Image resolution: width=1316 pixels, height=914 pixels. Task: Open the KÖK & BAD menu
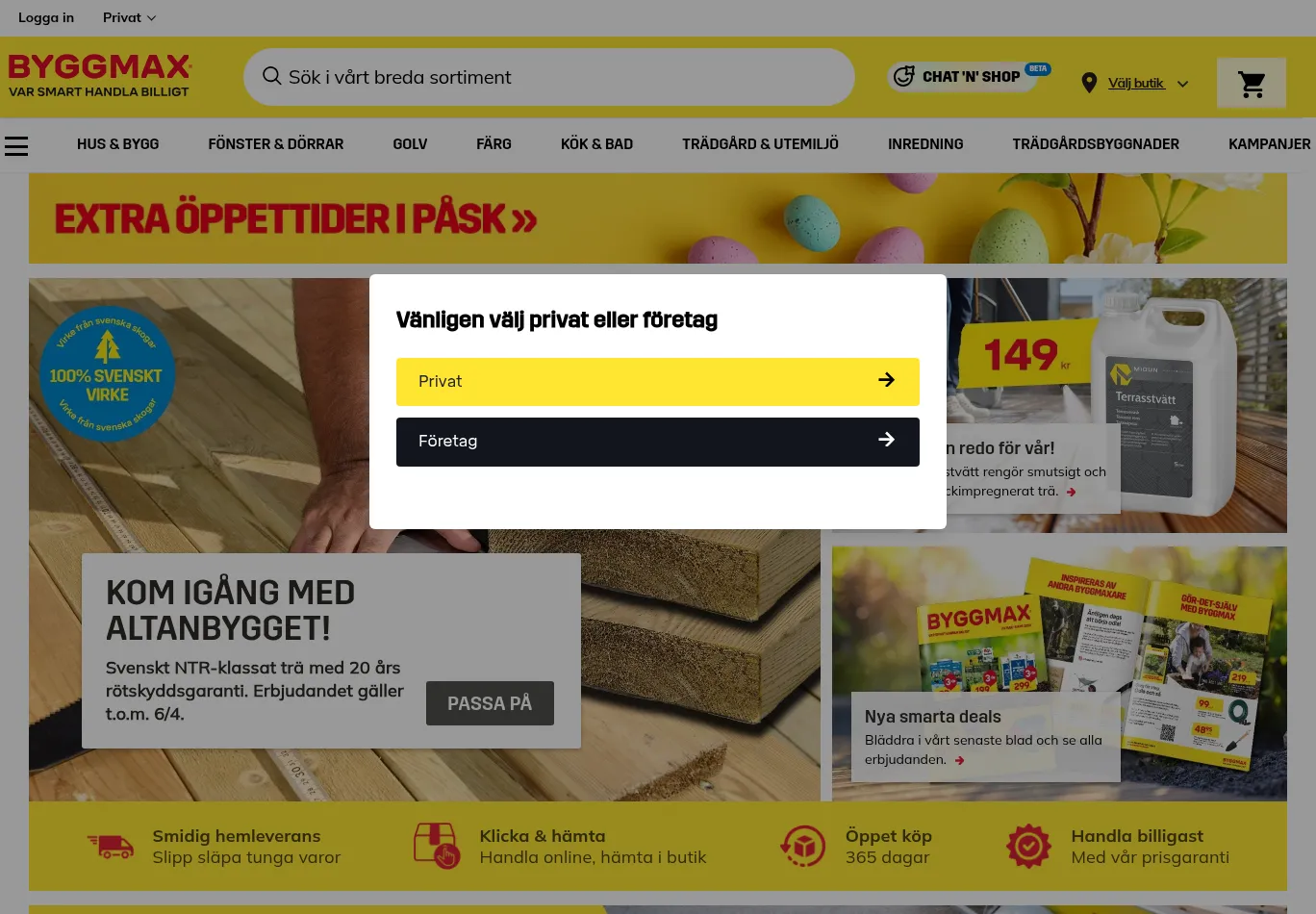coord(596,144)
